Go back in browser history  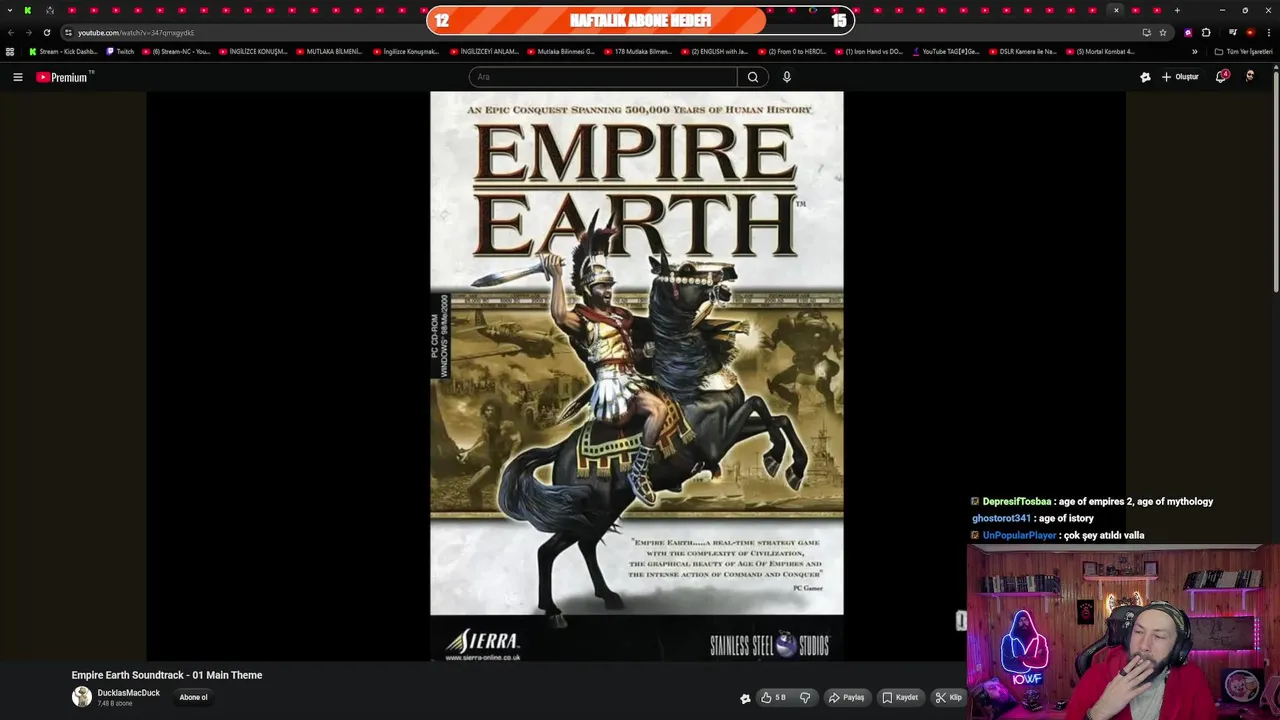pyautogui.click(x=11, y=32)
